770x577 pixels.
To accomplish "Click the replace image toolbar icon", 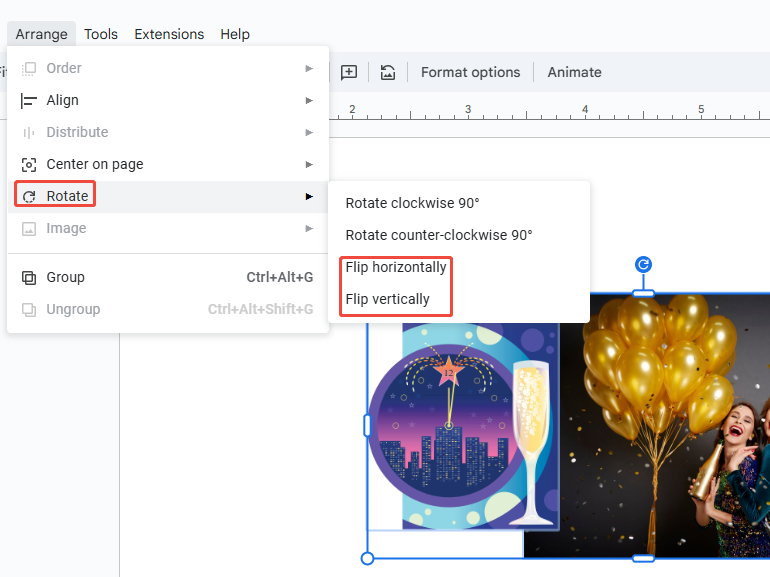I will tap(388, 72).
